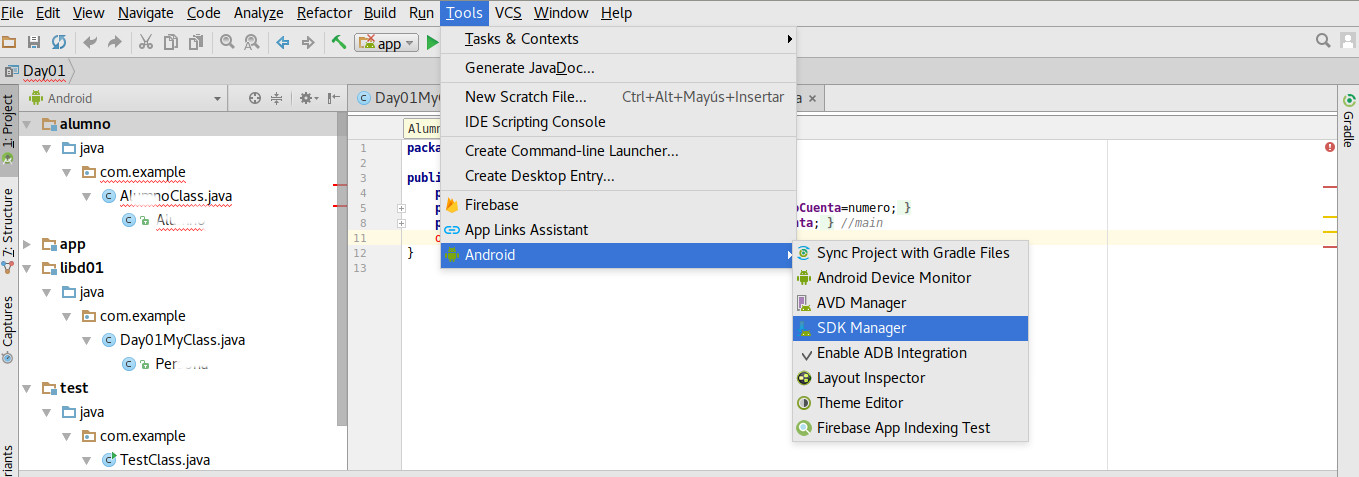This screenshot has height=477, width=1359.
Task: Click the Cut scissors icon
Action: click(146, 42)
